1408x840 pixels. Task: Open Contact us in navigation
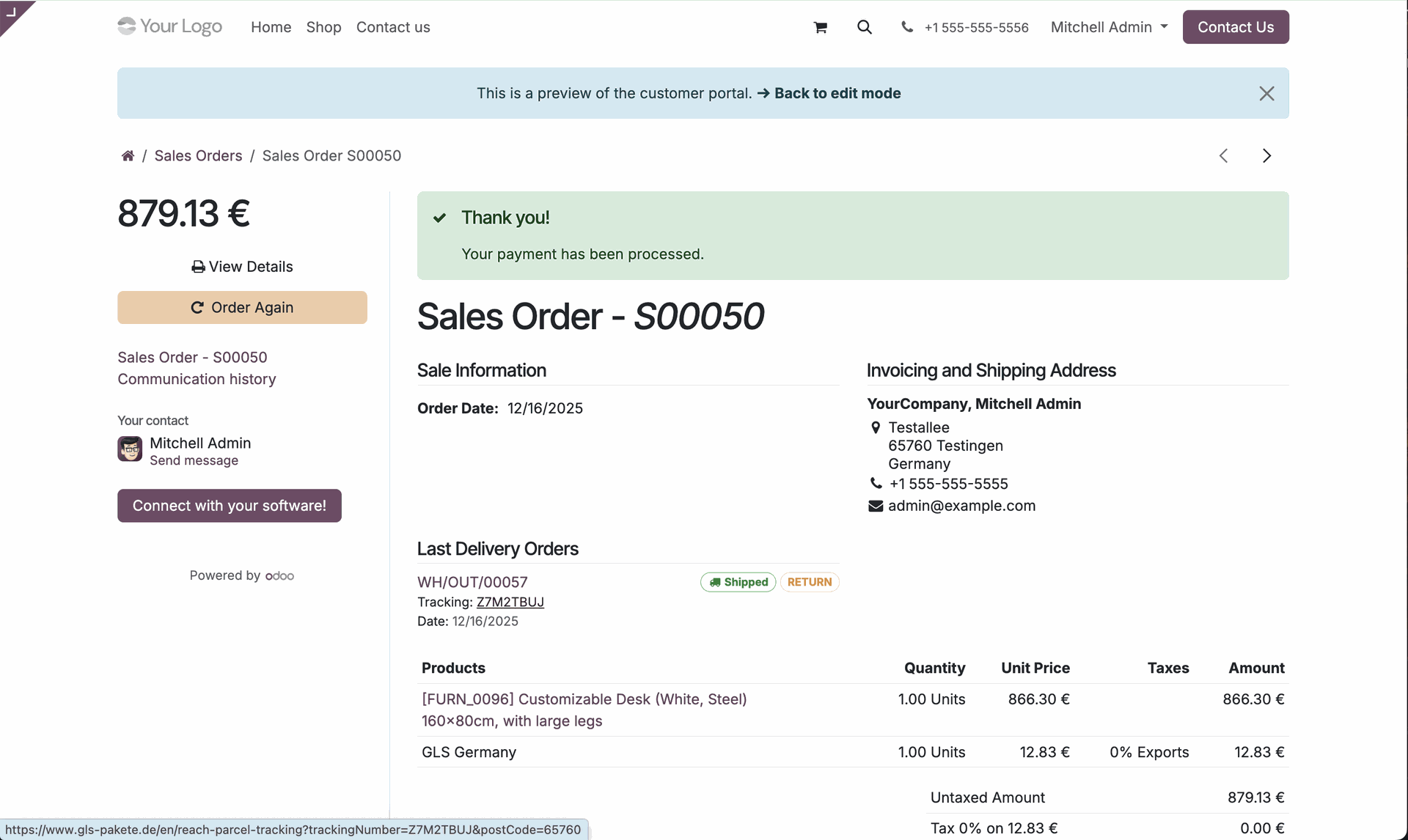(393, 27)
